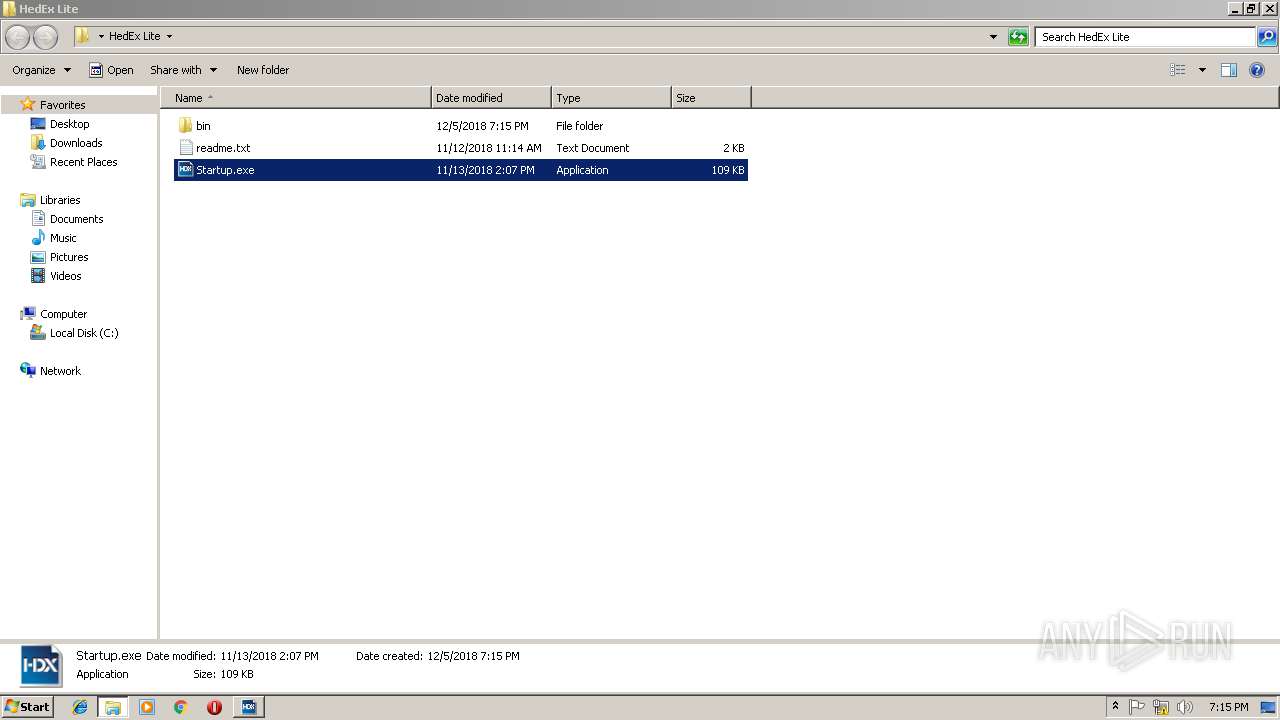
Task: Select readme.txt file icon
Action: click(x=185, y=148)
